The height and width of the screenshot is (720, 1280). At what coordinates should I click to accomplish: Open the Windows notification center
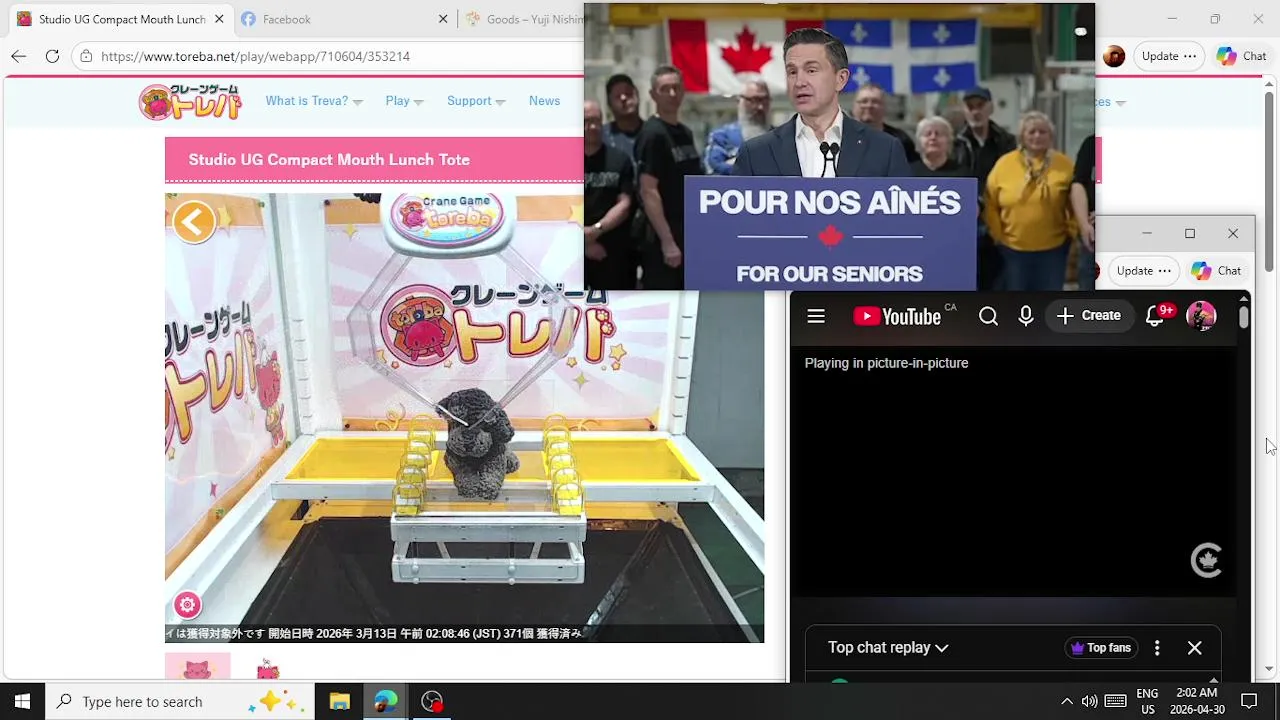1249,701
